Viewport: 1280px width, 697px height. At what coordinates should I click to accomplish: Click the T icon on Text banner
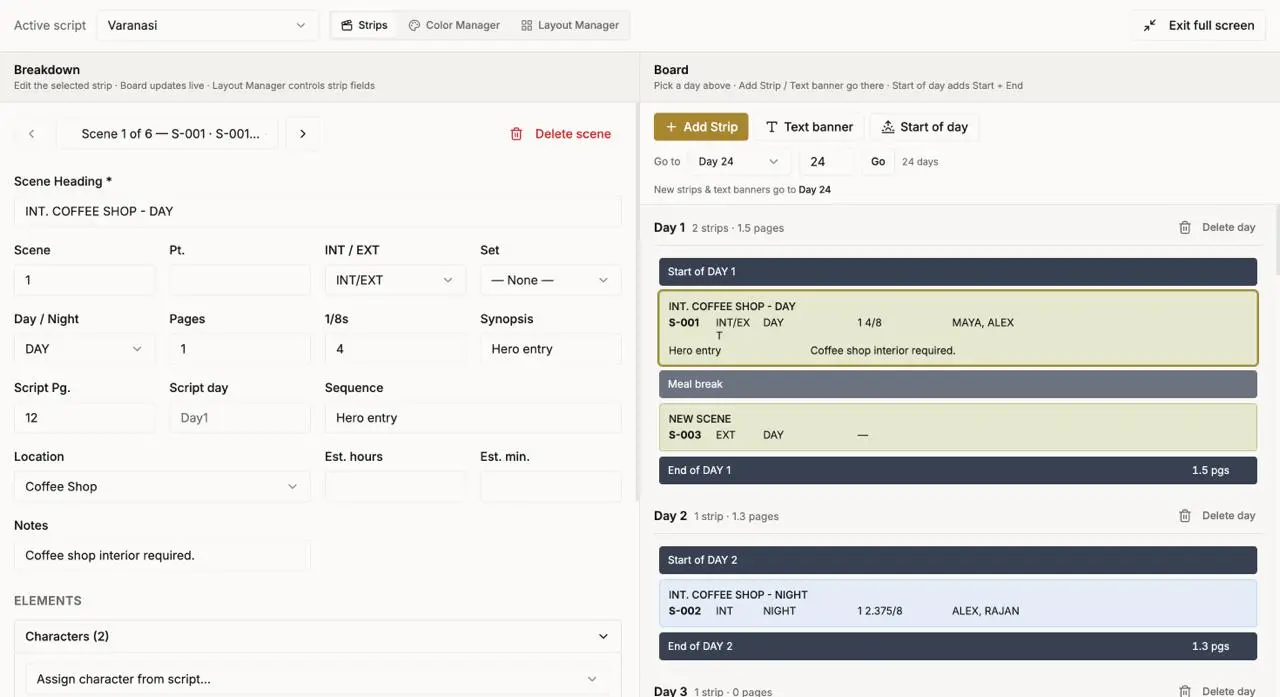tap(772, 127)
